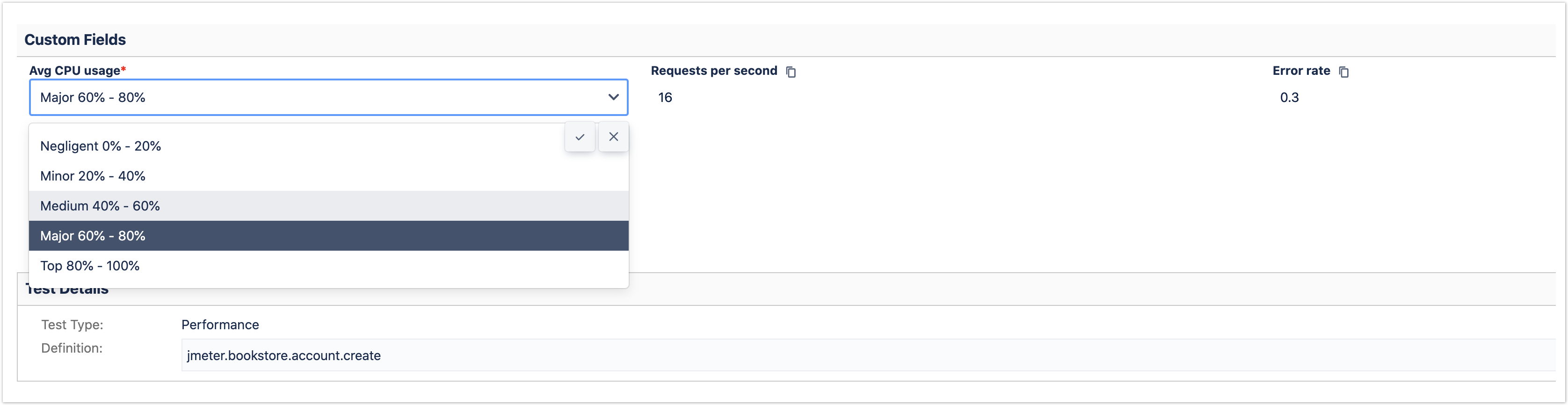Click the Requests per second label
The width and height of the screenshot is (1568, 405).
pos(713,71)
